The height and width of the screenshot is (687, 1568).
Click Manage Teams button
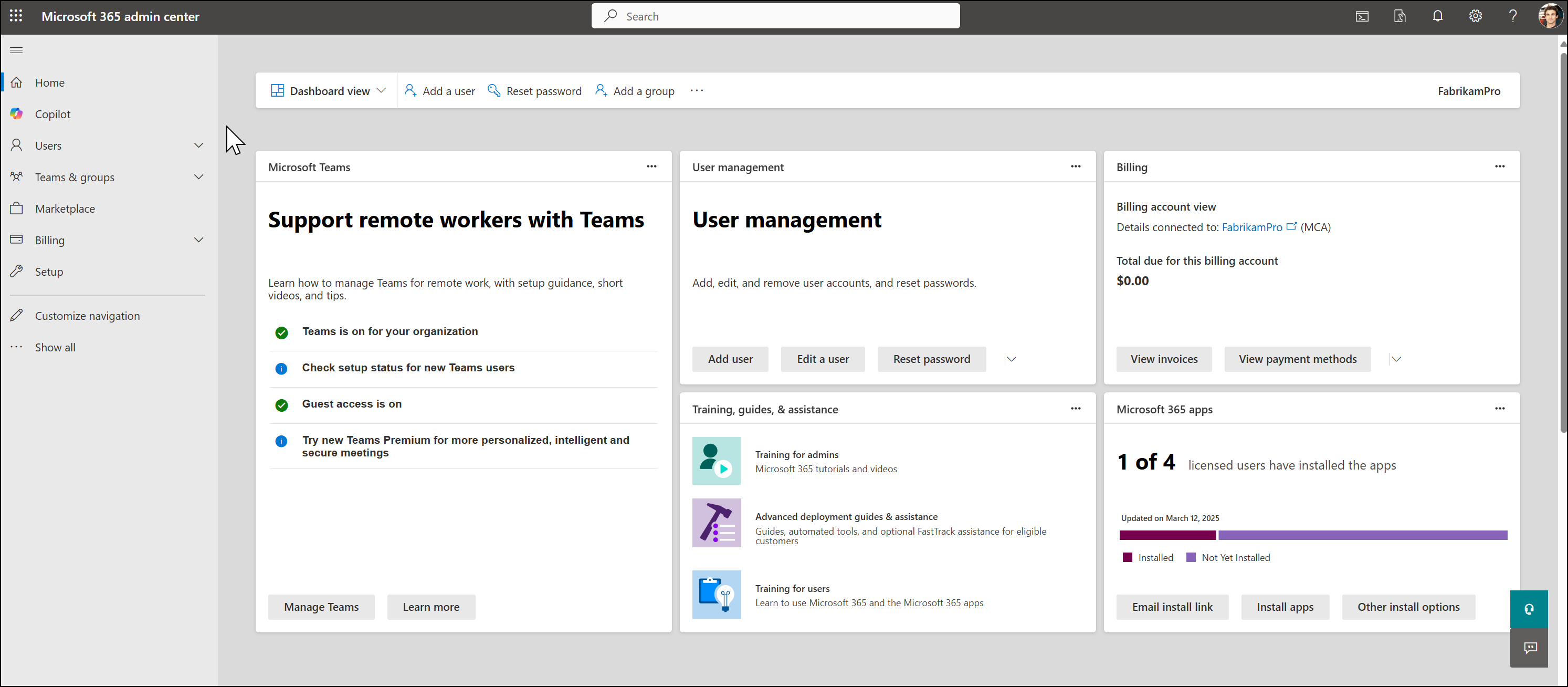point(321,607)
